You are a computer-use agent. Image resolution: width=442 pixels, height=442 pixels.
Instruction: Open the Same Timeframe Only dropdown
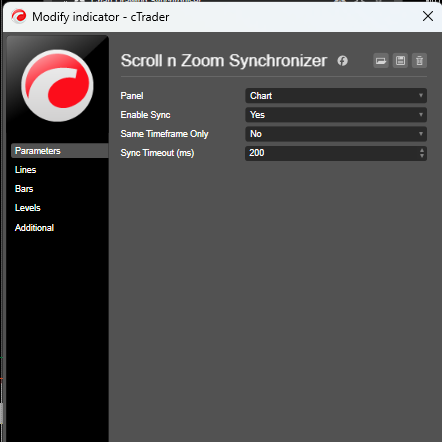coord(336,134)
